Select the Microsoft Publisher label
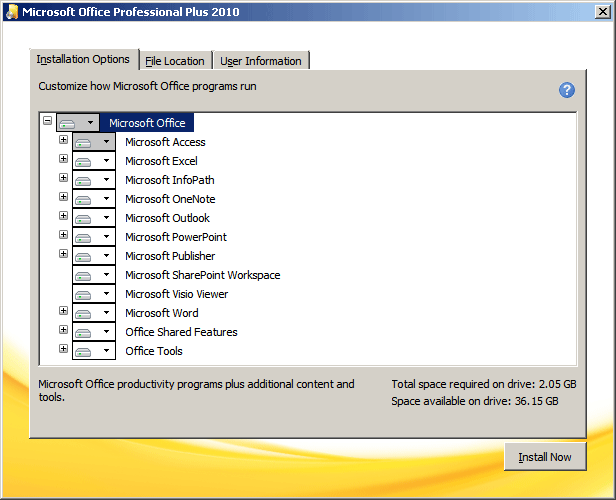Viewport: 616px width, 500px height. point(170,256)
